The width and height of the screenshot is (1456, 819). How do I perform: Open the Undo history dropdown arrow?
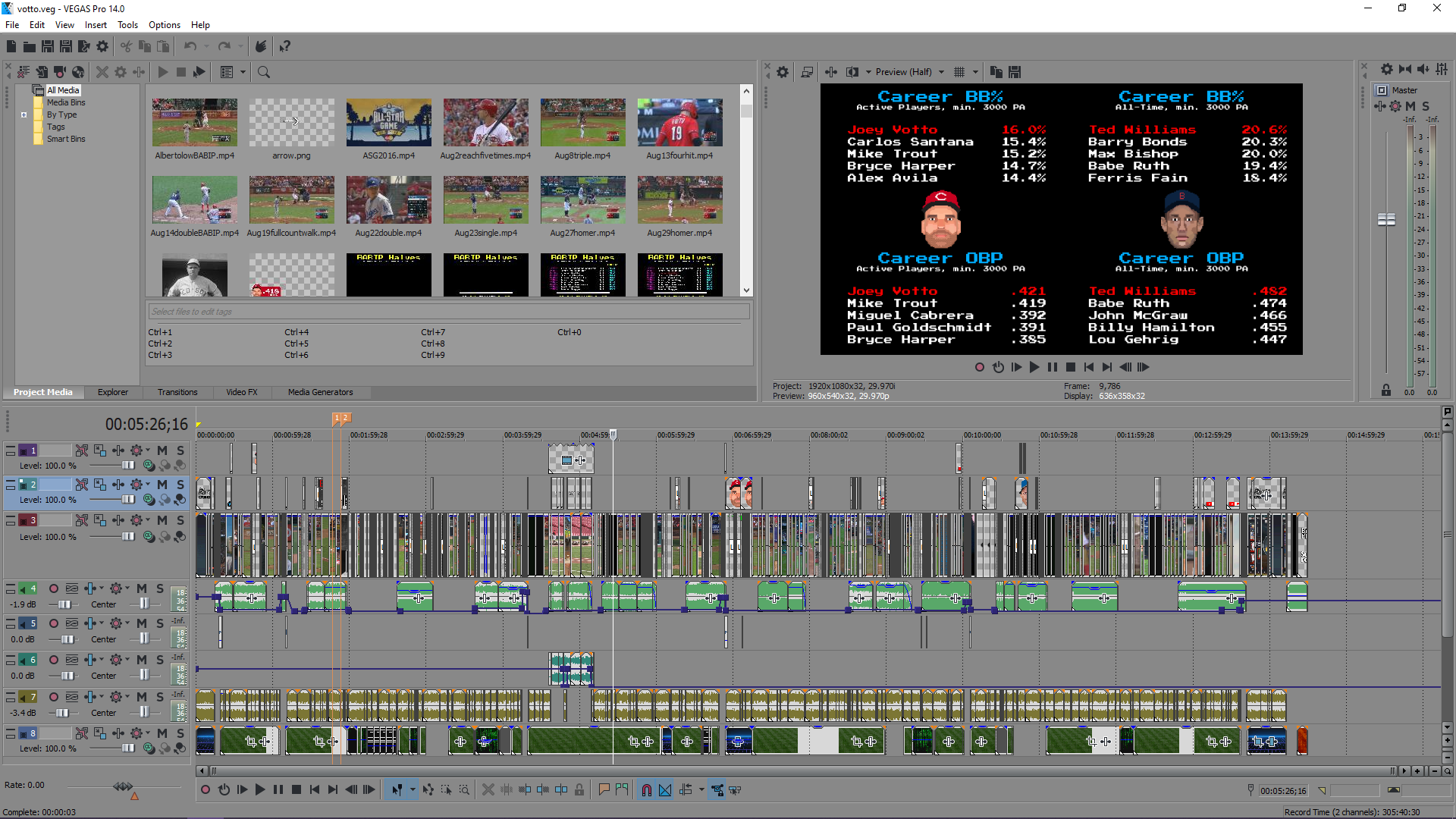[x=206, y=47]
